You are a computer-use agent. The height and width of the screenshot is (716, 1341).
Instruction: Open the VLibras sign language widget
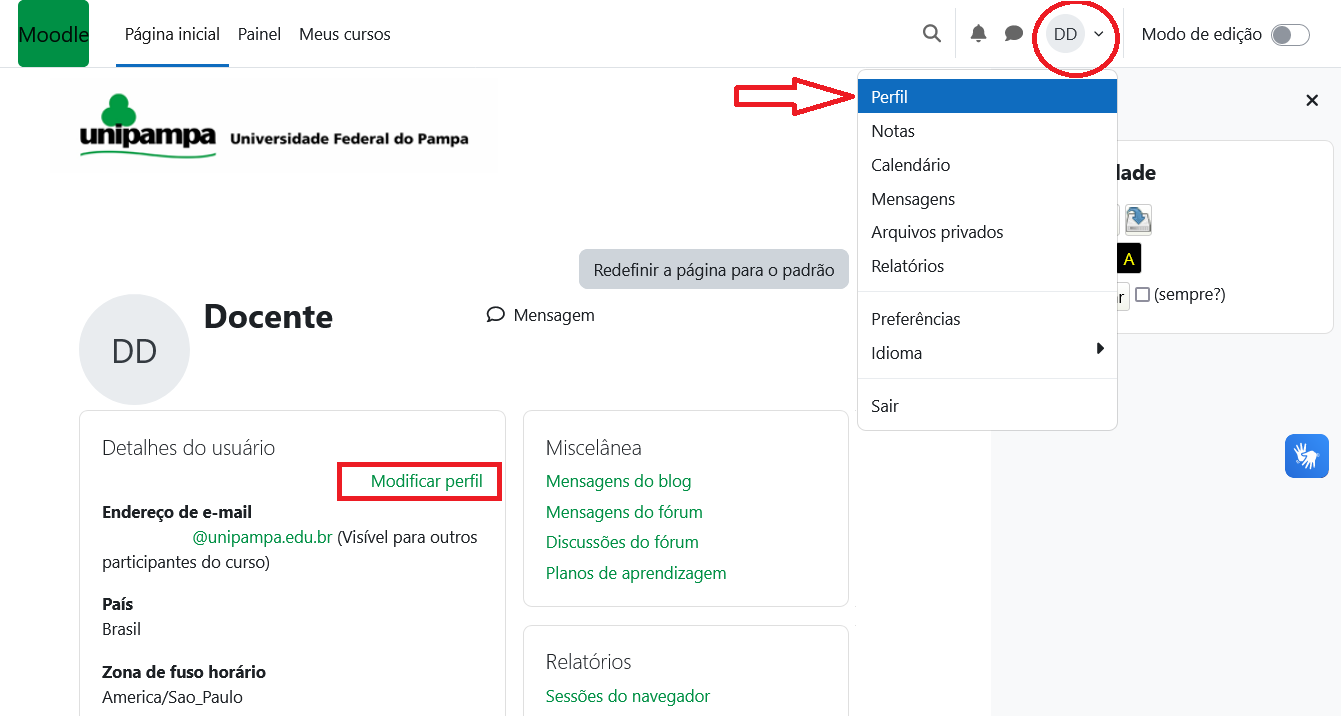1306,456
